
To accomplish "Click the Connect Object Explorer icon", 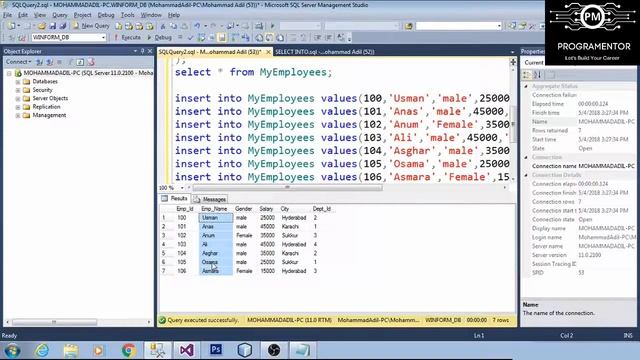I will coord(40,62).
